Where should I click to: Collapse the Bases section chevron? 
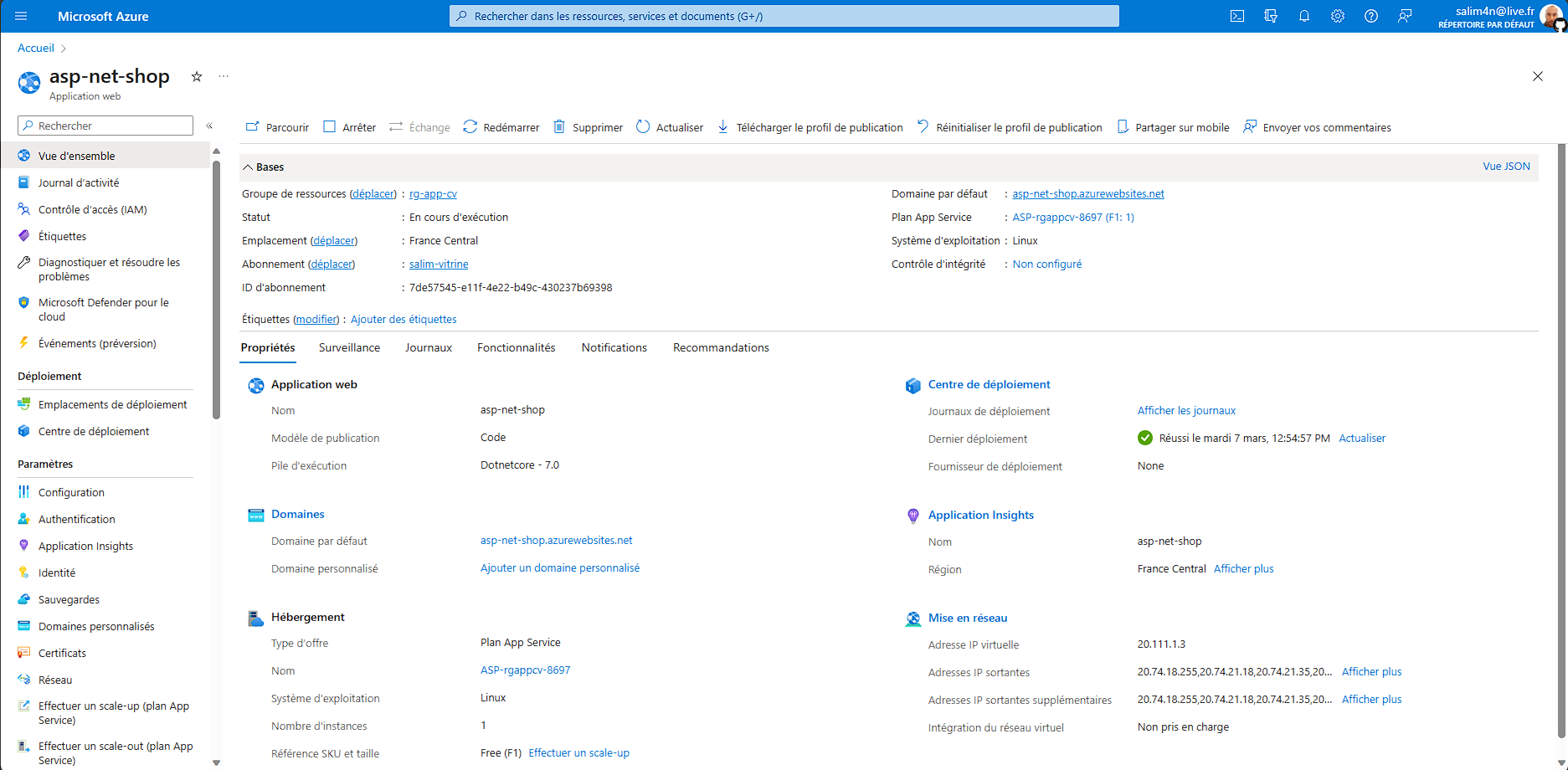click(248, 167)
